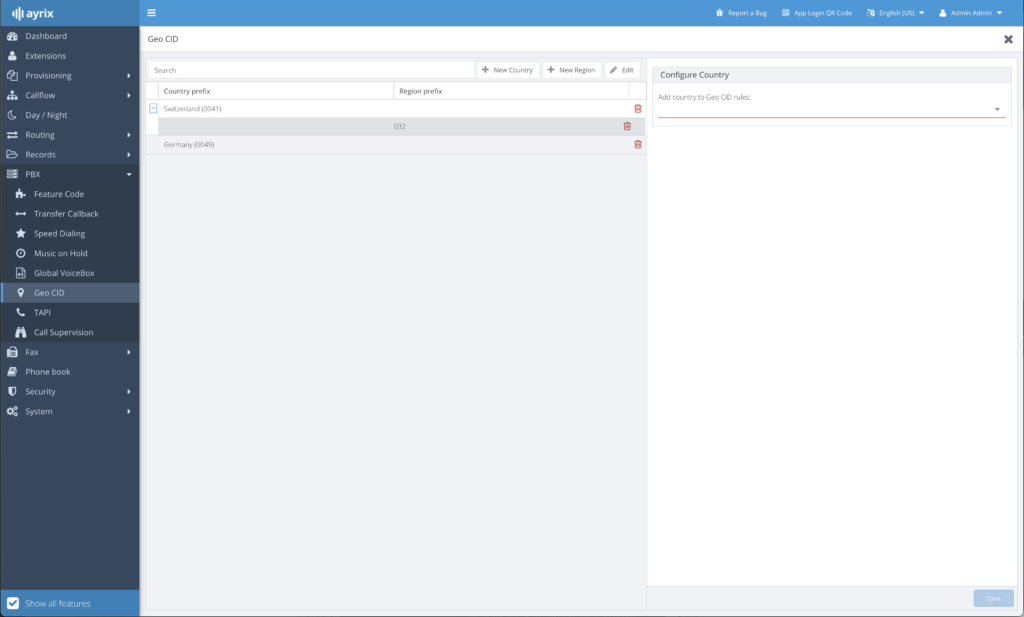Expand the Provisioning menu arrow
The height and width of the screenshot is (617, 1024).
coord(129,76)
